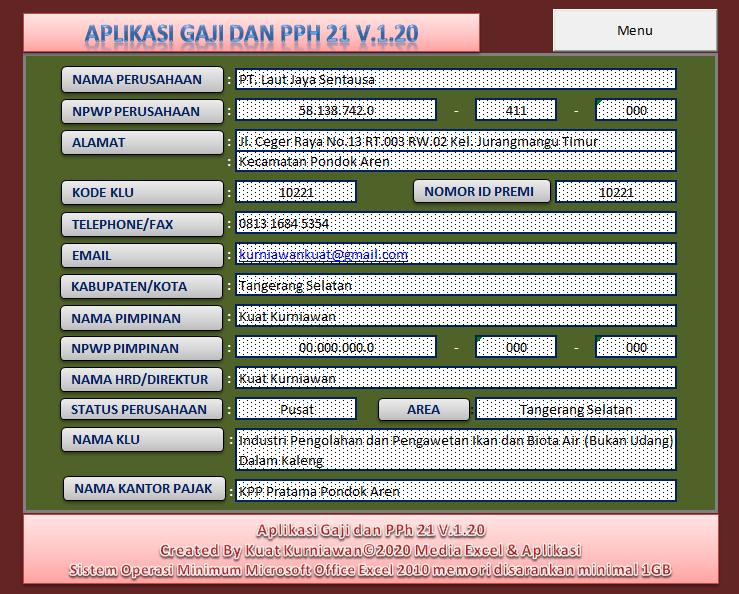
Task: Select company name field PT. Laut Jaya Sentausa
Action: click(x=456, y=79)
